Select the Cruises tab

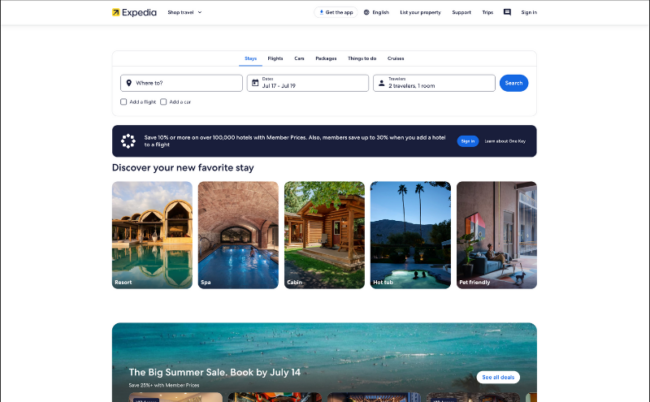[x=396, y=58]
